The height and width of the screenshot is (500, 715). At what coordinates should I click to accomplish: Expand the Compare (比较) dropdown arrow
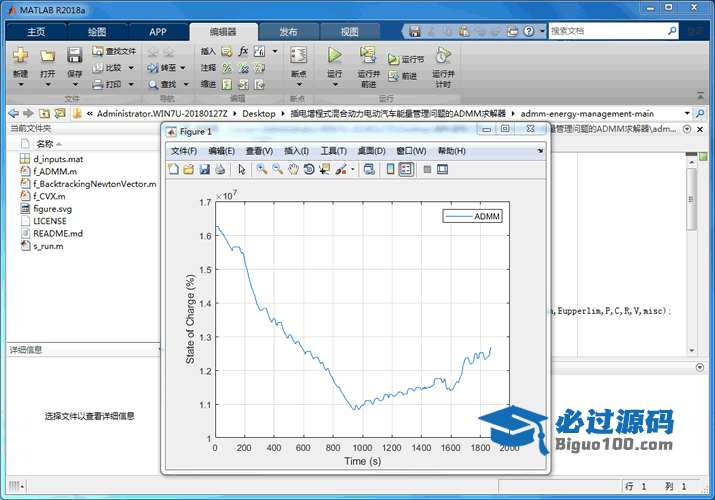pyautogui.click(x=131, y=68)
